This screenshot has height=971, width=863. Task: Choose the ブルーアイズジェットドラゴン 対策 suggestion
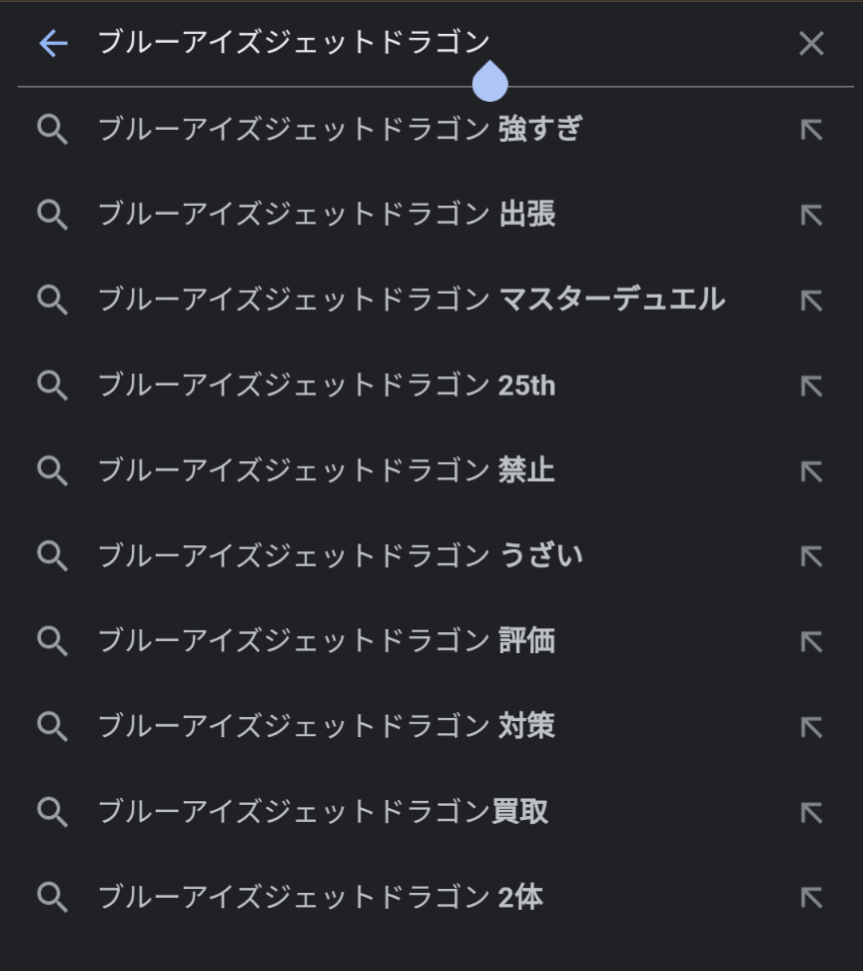[x=326, y=727]
